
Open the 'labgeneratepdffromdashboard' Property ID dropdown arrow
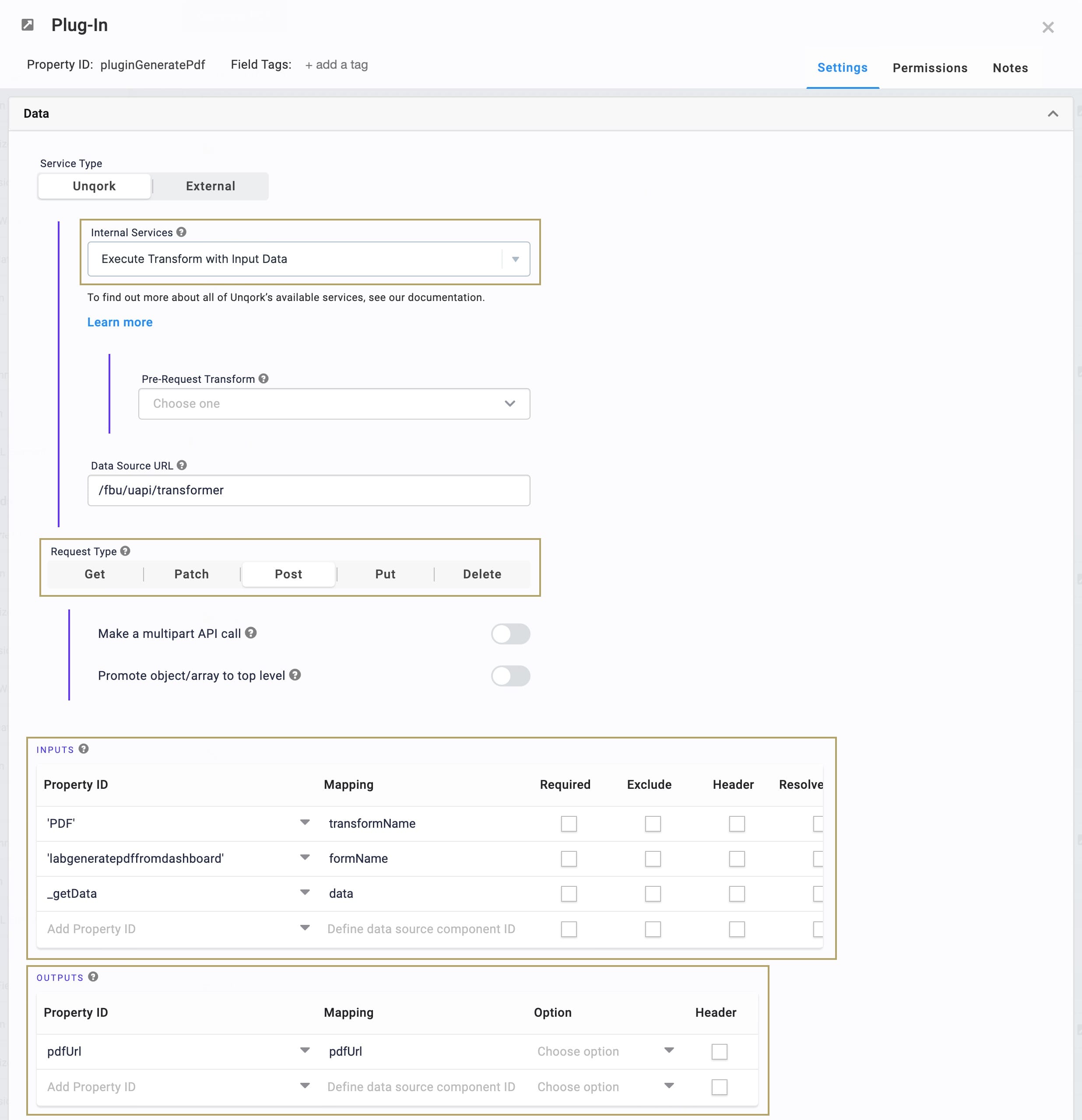(x=305, y=857)
